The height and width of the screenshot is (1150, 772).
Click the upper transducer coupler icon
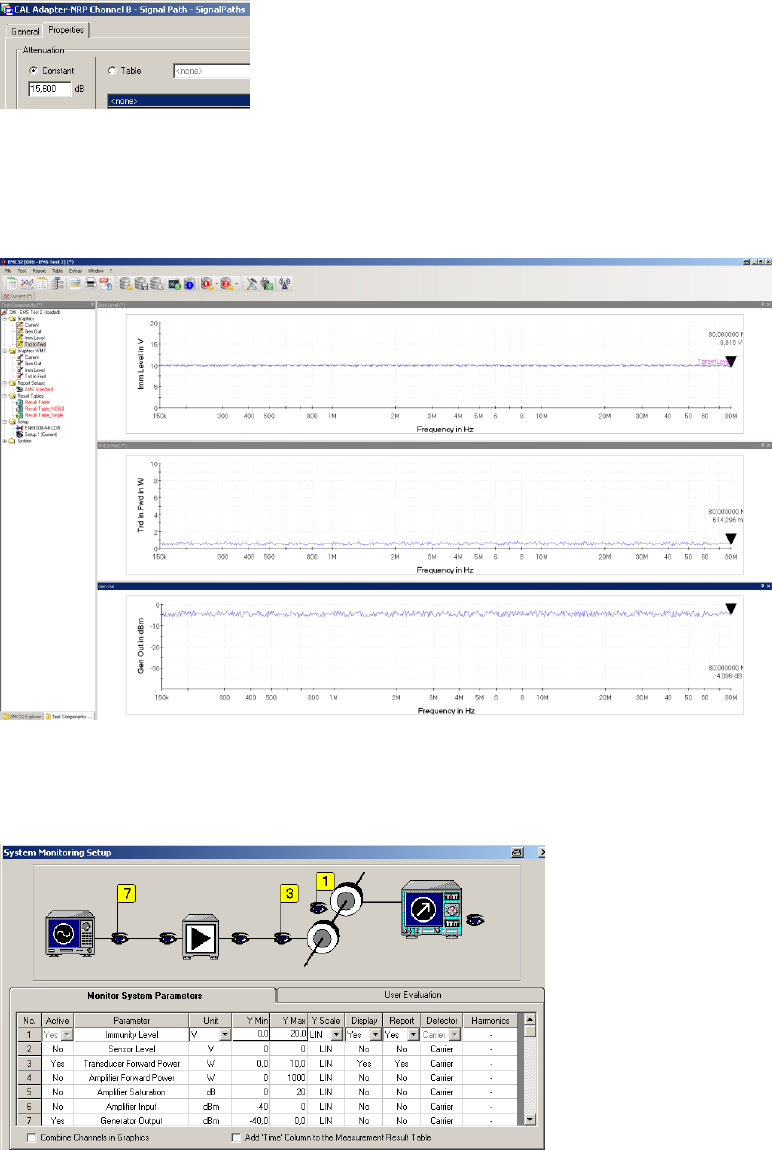[x=345, y=898]
